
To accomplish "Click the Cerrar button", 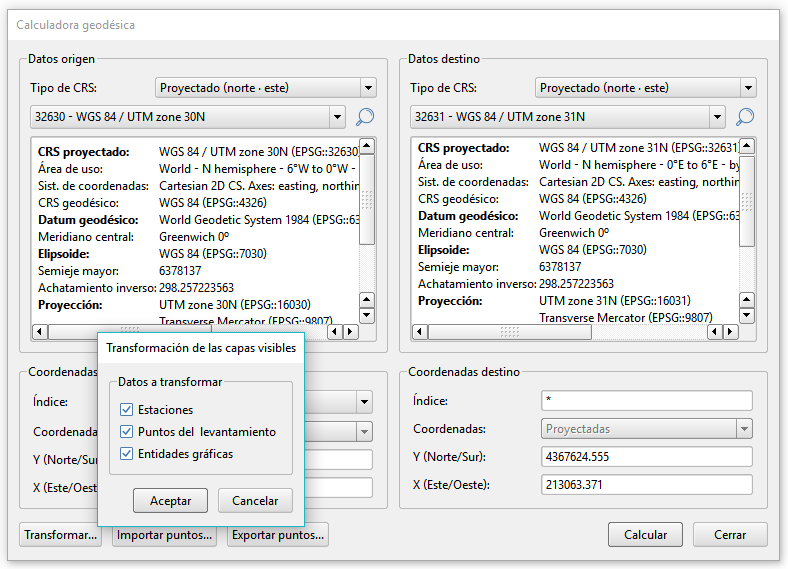I will point(730,535).
